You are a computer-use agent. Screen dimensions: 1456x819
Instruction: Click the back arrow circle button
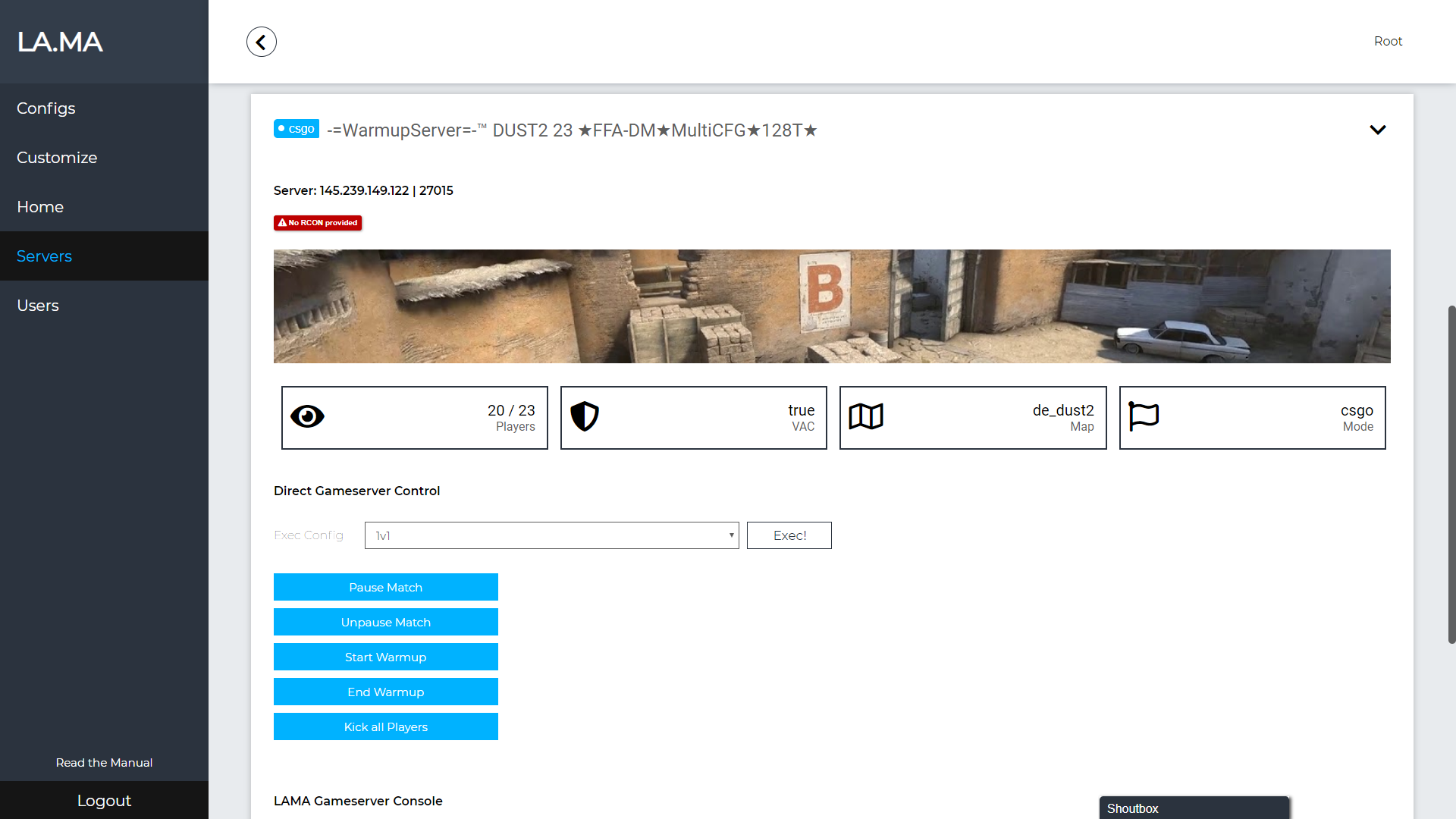pyautogui.click(x=262, y=42)
